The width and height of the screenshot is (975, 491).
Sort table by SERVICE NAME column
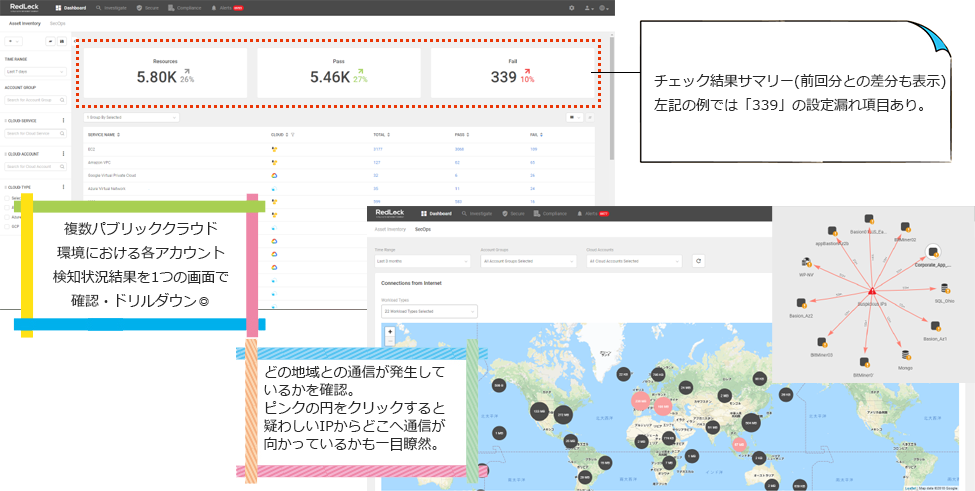coord(103,134)
